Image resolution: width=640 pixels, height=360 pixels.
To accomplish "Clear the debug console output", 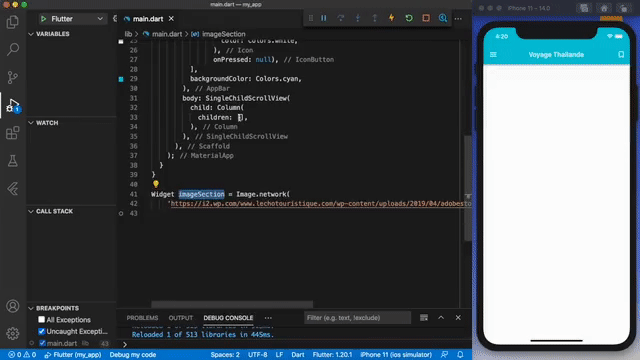I will tap(424, 318).
